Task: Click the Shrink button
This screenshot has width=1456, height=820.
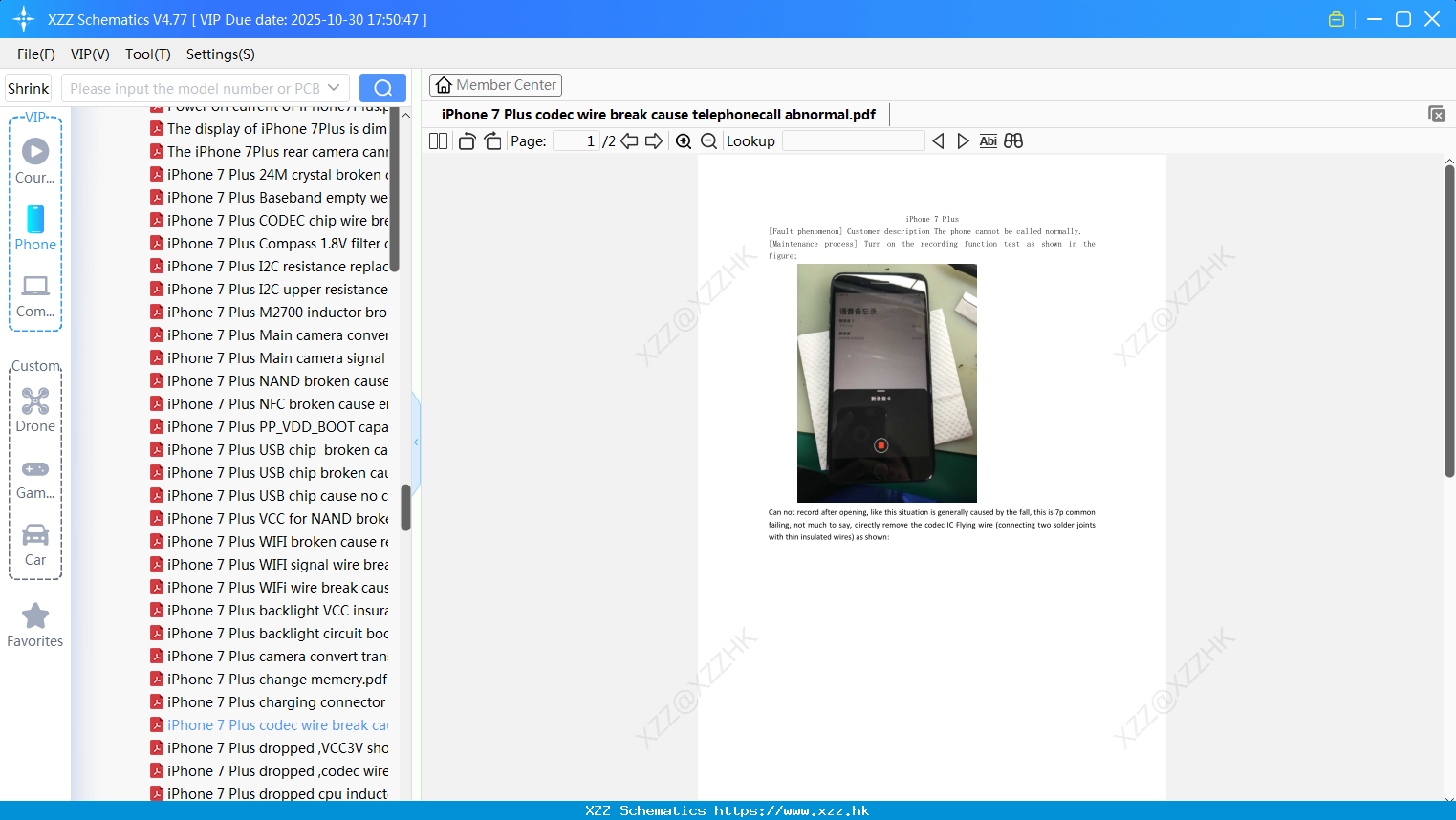Action: tap(29, 88)
